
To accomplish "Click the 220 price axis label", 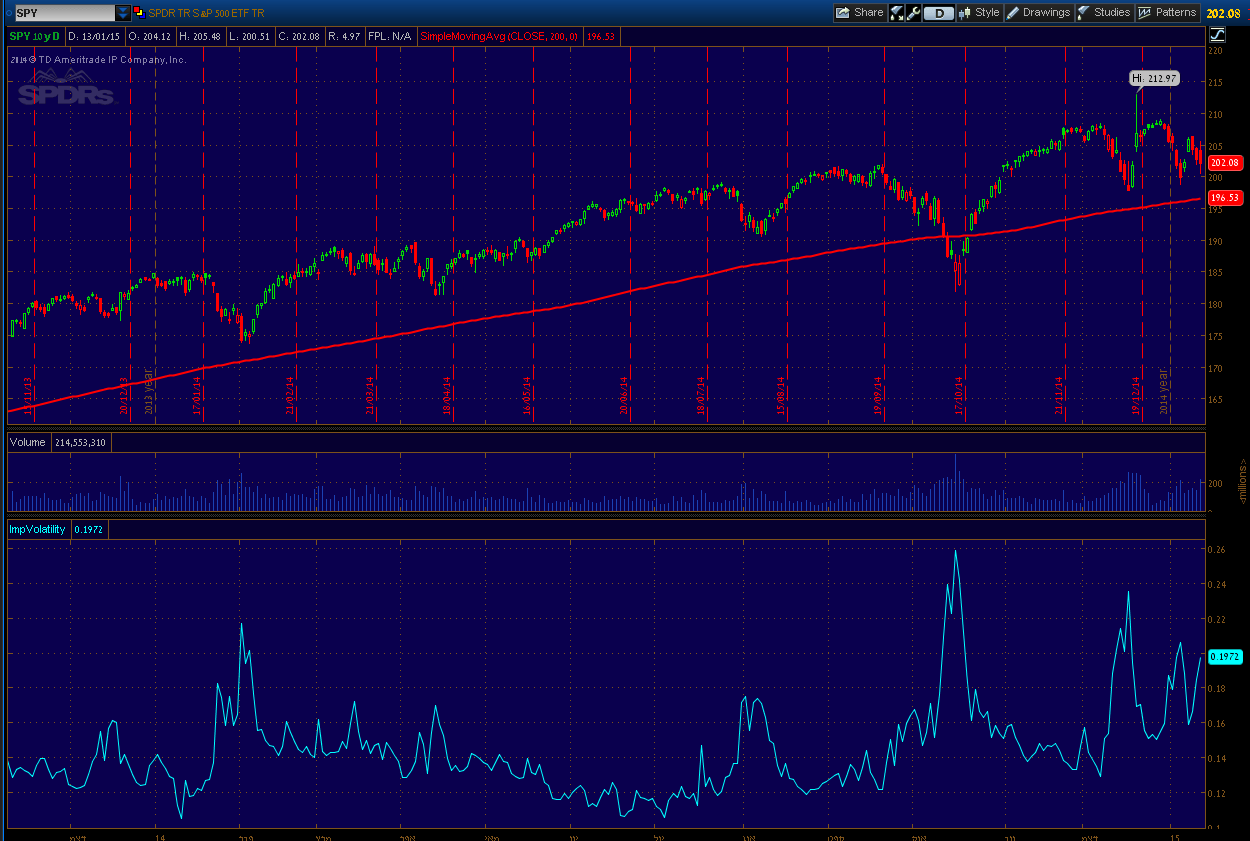I will pos(1216,50).
